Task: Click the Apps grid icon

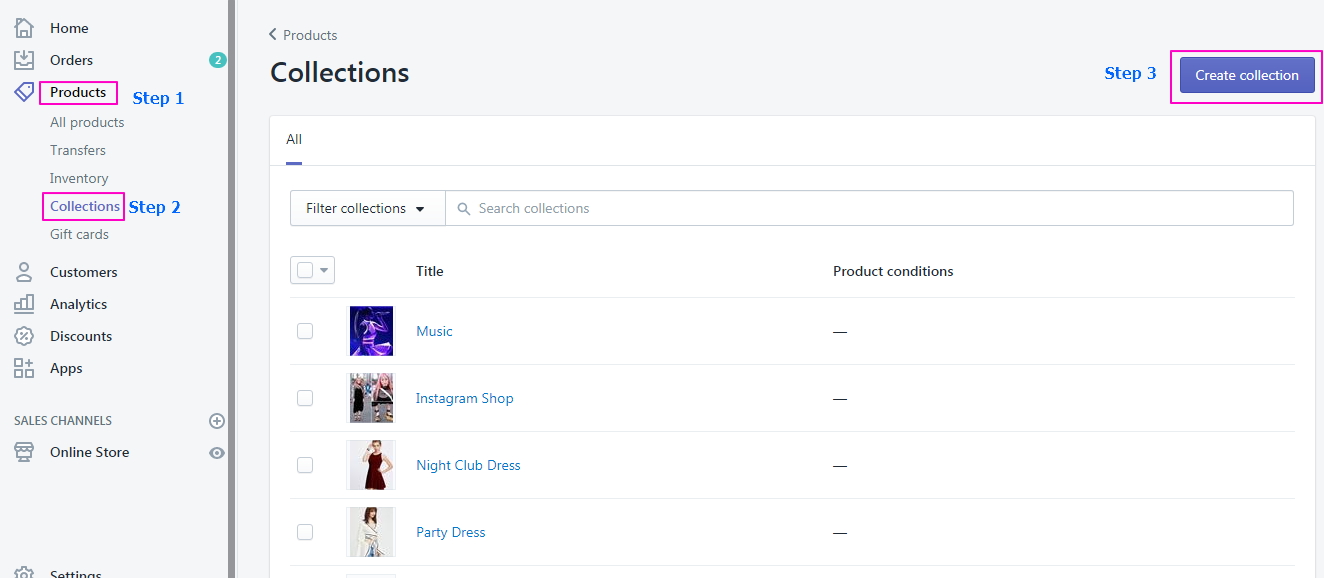Action: tap(24, 368)
